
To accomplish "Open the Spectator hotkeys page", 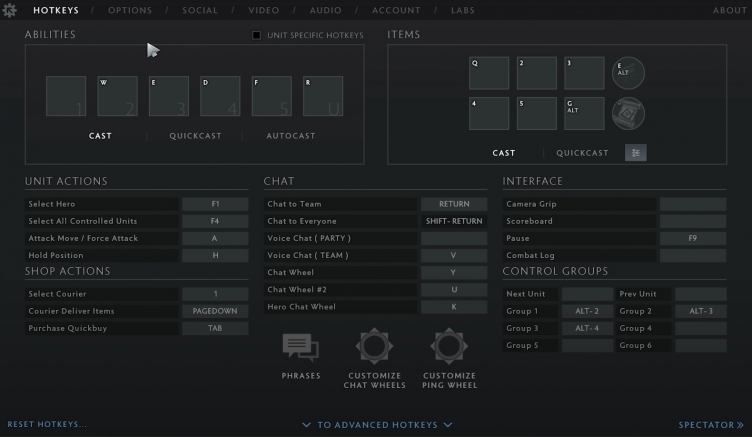I will click(x=711, y=425).
